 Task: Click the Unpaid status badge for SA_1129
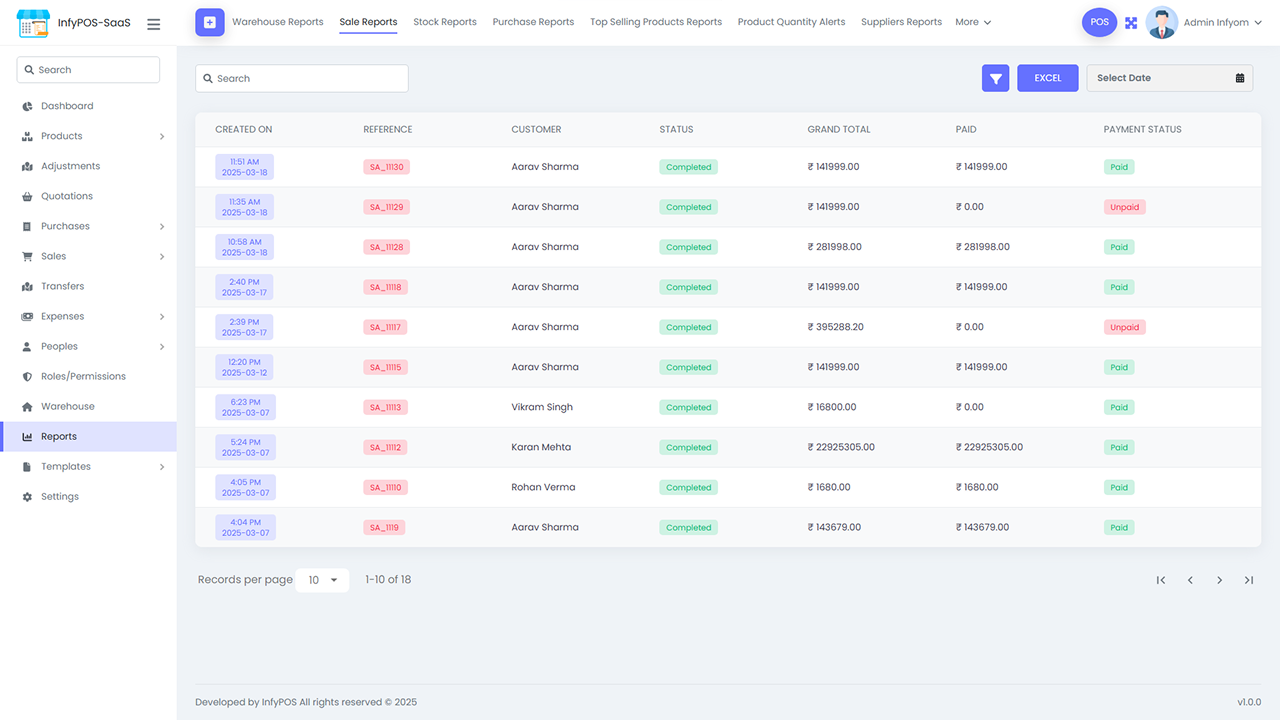(x=1124, y=206)
